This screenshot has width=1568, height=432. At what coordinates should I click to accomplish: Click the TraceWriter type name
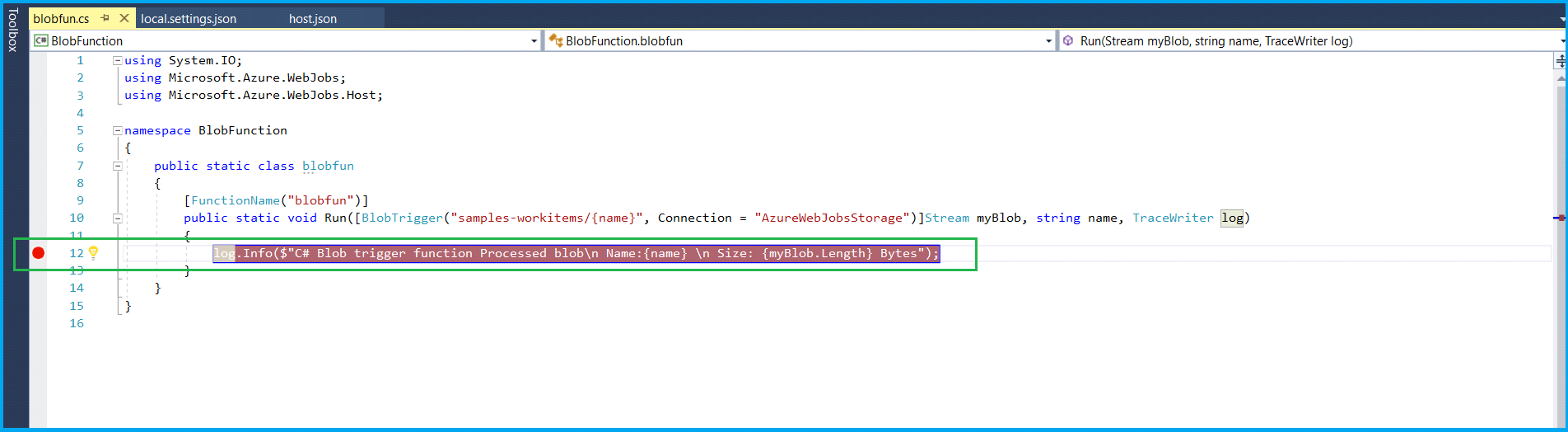[1173, 218]
